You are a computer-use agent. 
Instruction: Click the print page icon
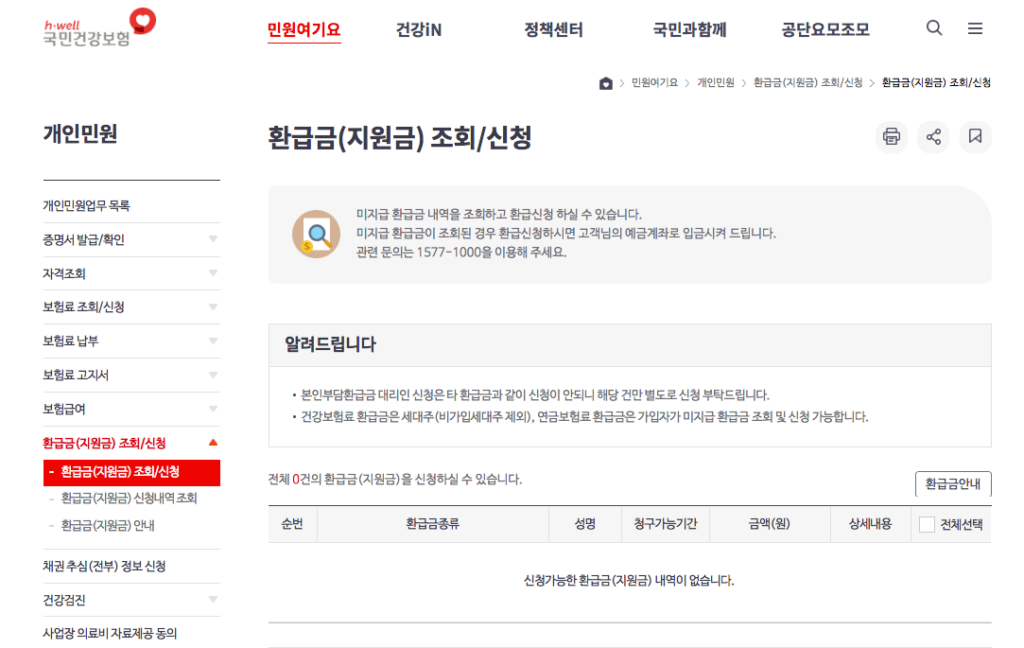pyautogui.click(x=891, y=137)
